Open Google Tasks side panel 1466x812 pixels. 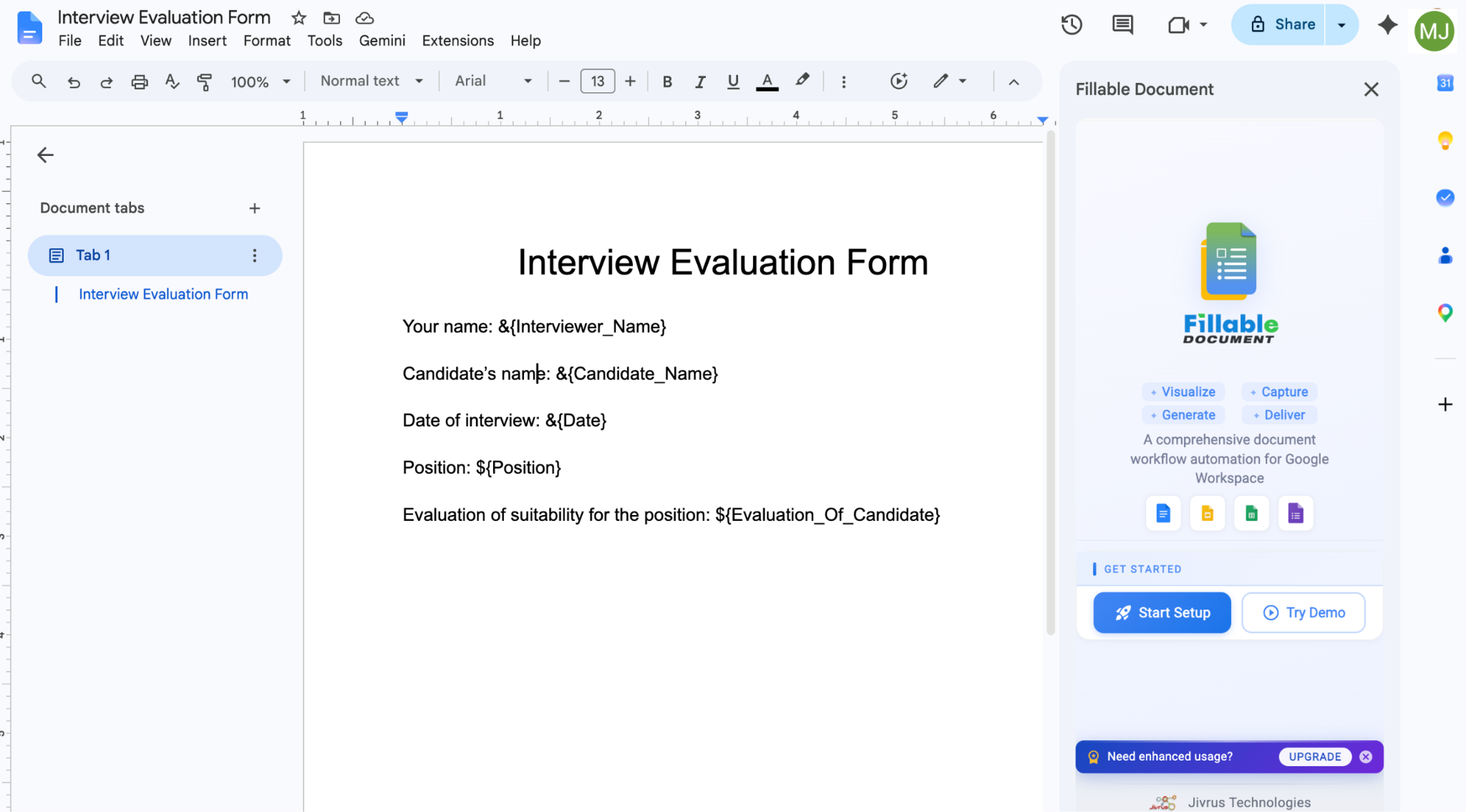click(1445, 197)
